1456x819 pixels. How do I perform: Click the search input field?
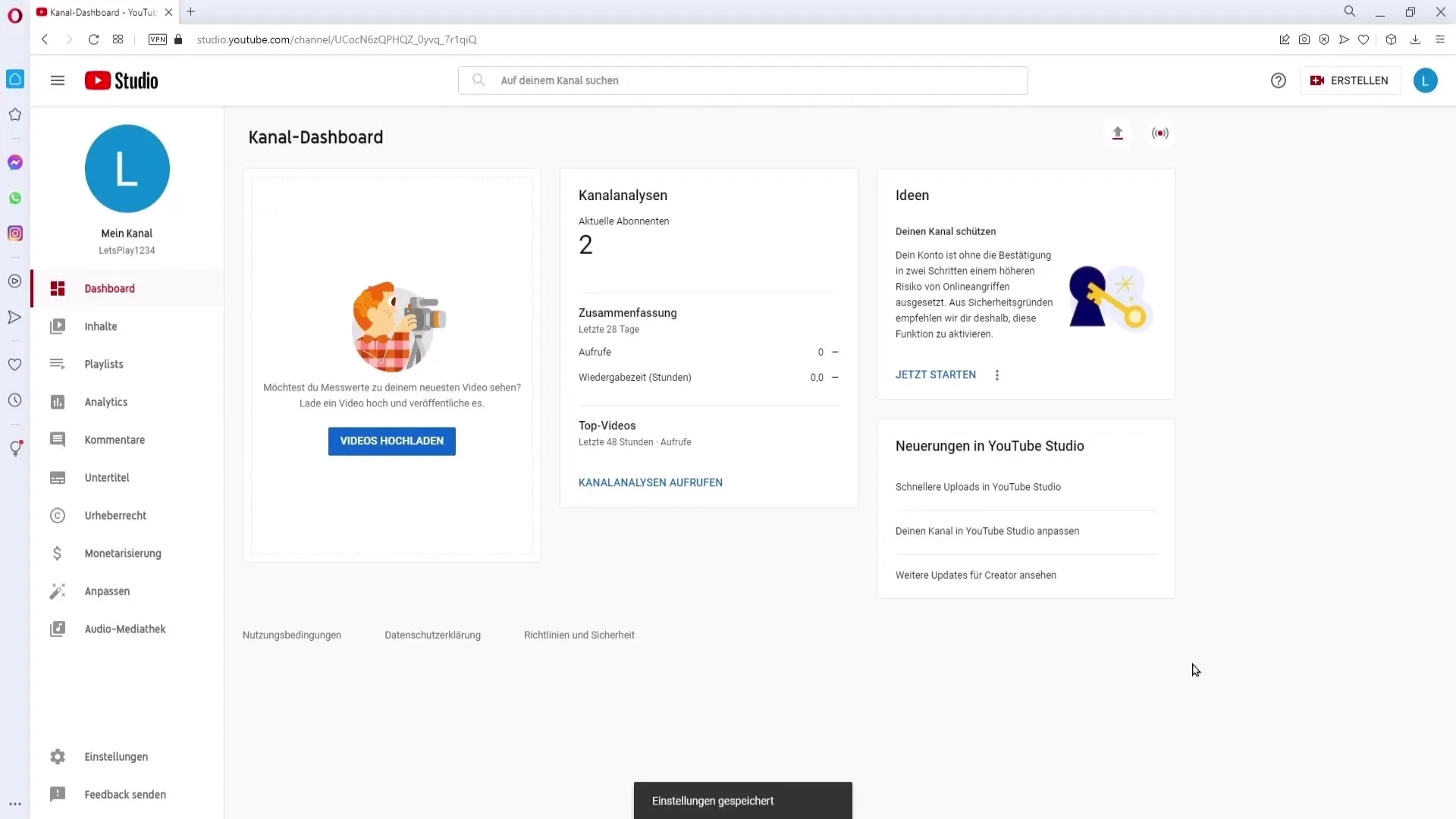745,80
